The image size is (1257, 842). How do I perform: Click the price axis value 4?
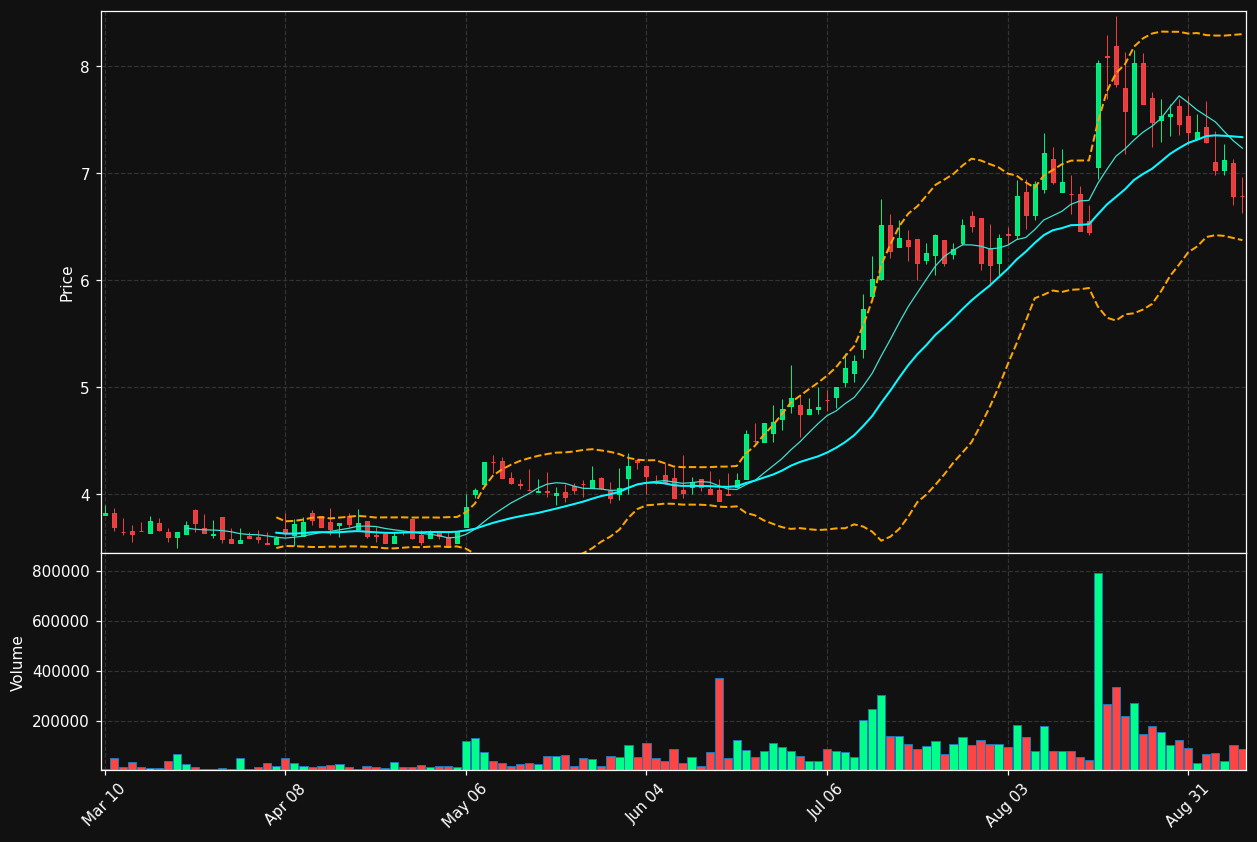85,495
